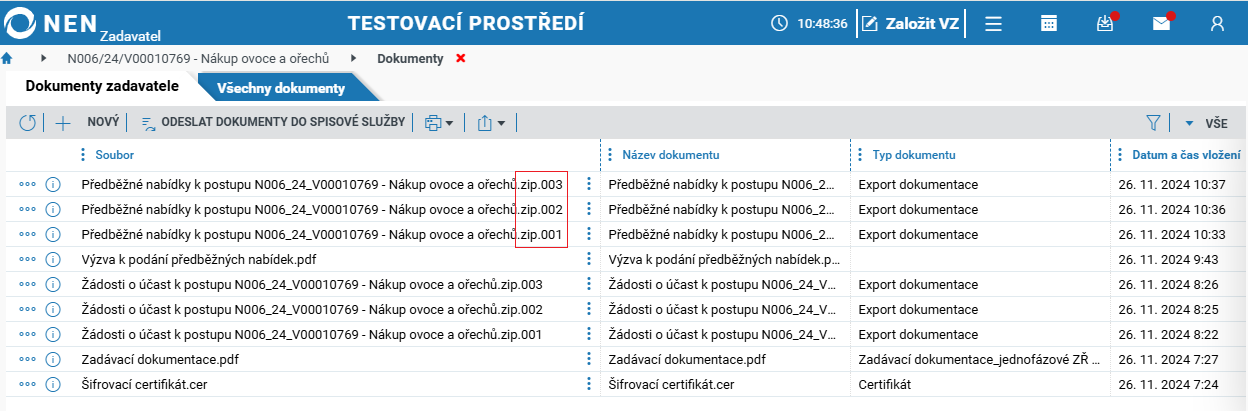
Task: Open row actions for Předběžné nabídky zip.002
Action: (x=28, y=209)
